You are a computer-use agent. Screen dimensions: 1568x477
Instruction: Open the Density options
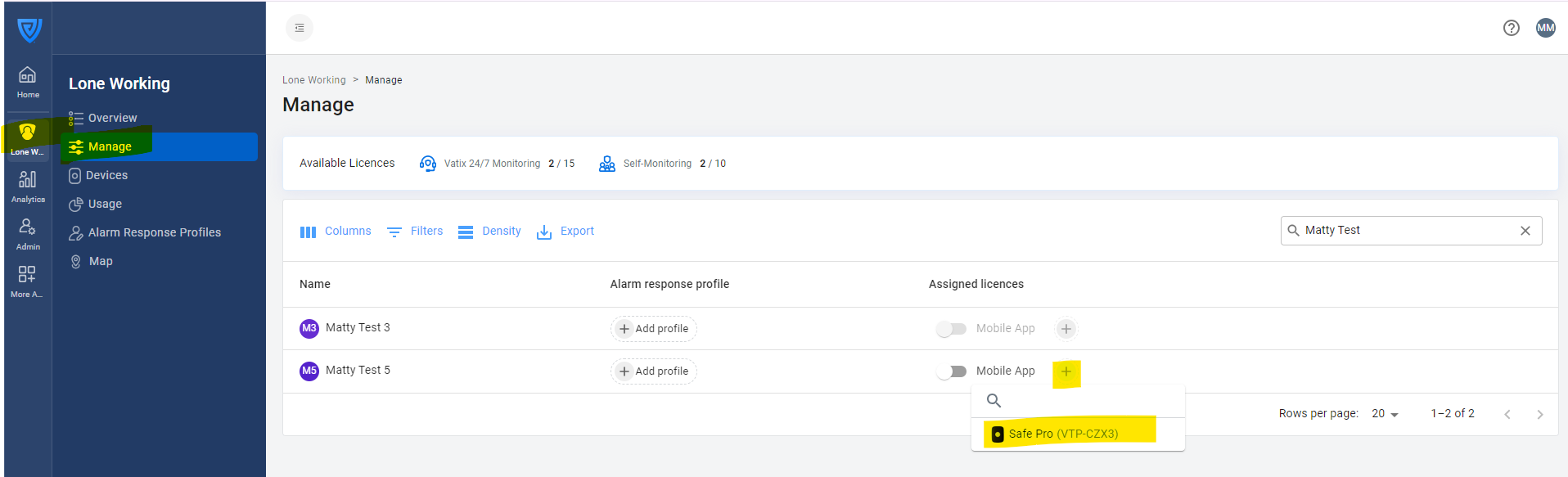[489, 232]
